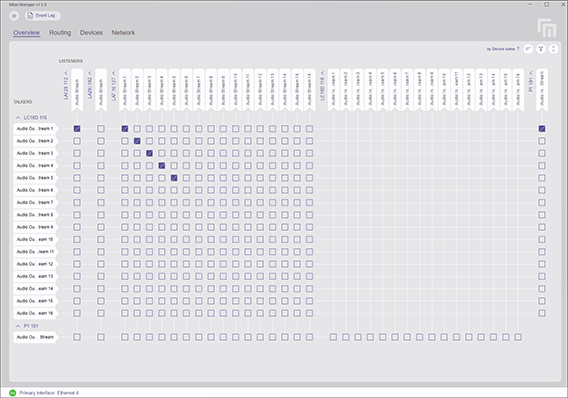Viewport: 568px width, 398px height.
Task: Collapse the LC16D 116 talker group
Action: point(18,118)
